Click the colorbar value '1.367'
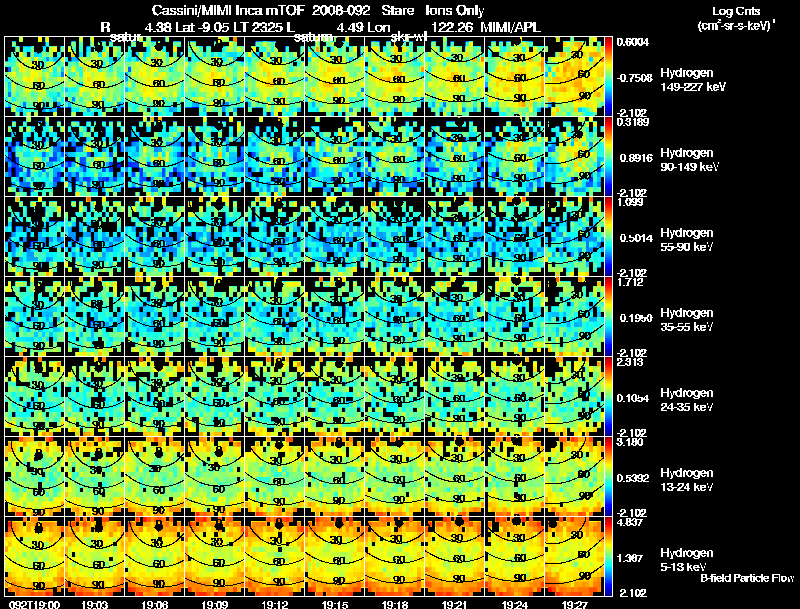The image size is (800, 609). click(630, 558)
